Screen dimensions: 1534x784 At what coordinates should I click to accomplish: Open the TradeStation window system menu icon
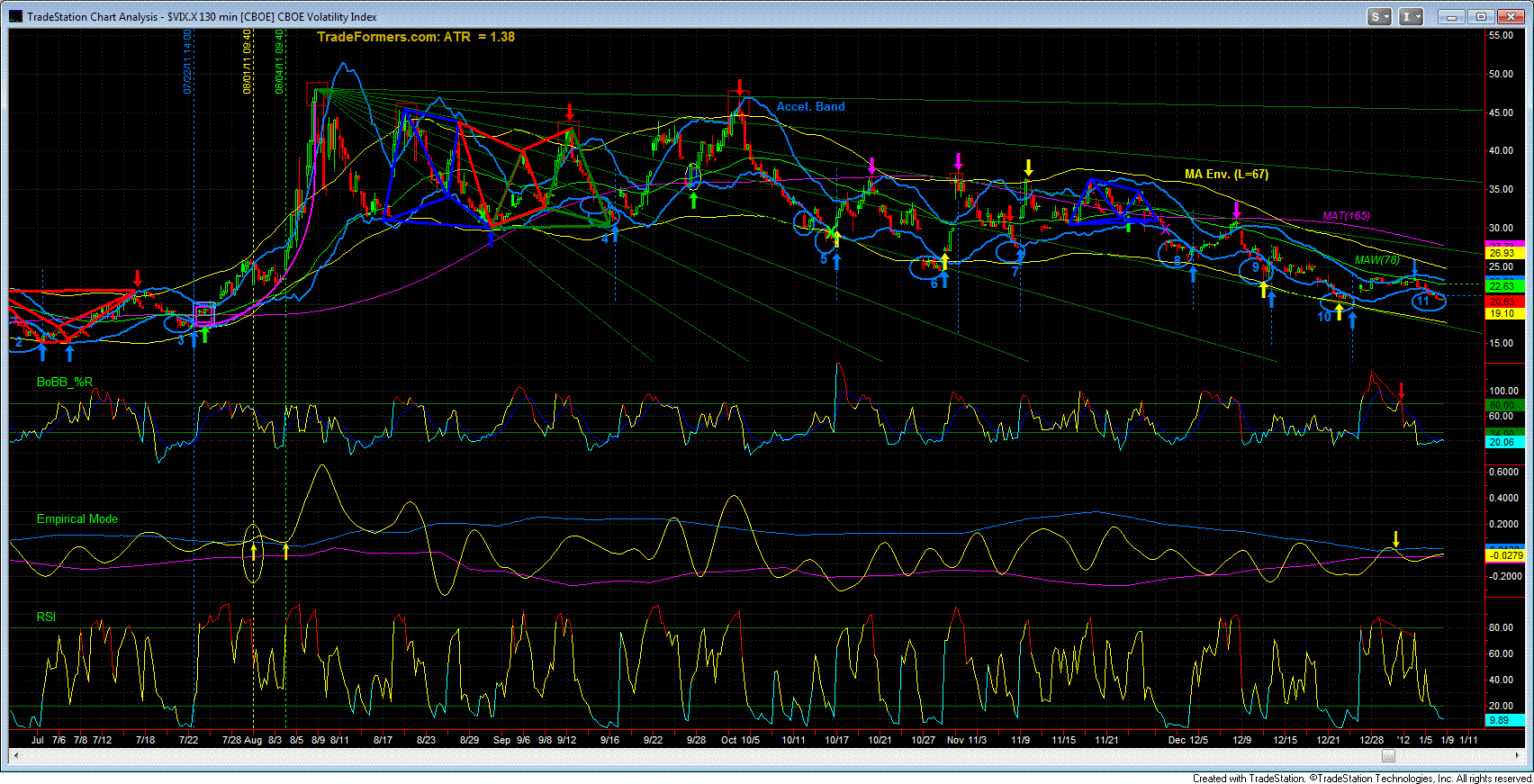point(16,16)
